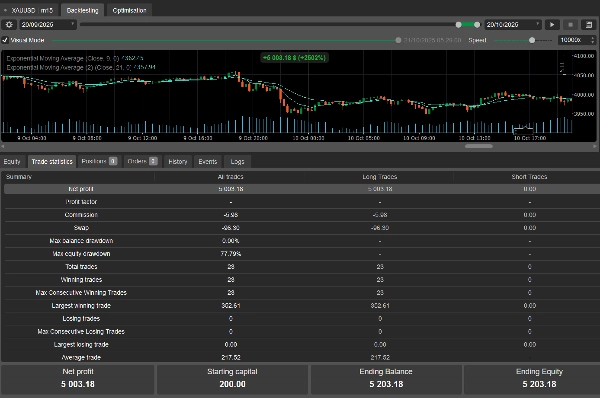This screenshot has height=398, width=600.
Task: Select the Total trades row label
Action: pos(81,267)
